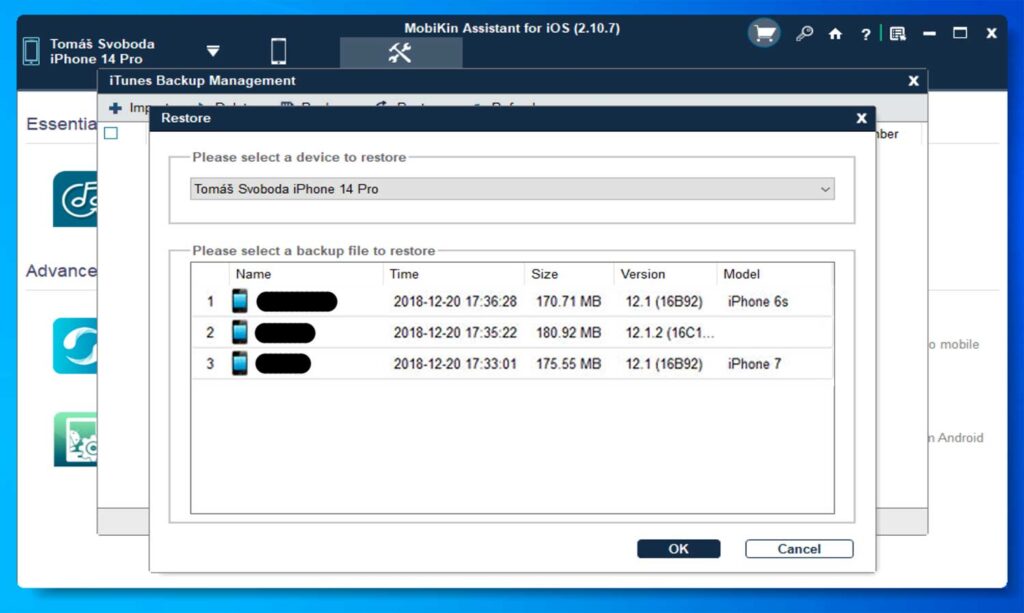Click the Import plus icon in toolbar
1024x613 pixels.
click(x=116, y=108)
